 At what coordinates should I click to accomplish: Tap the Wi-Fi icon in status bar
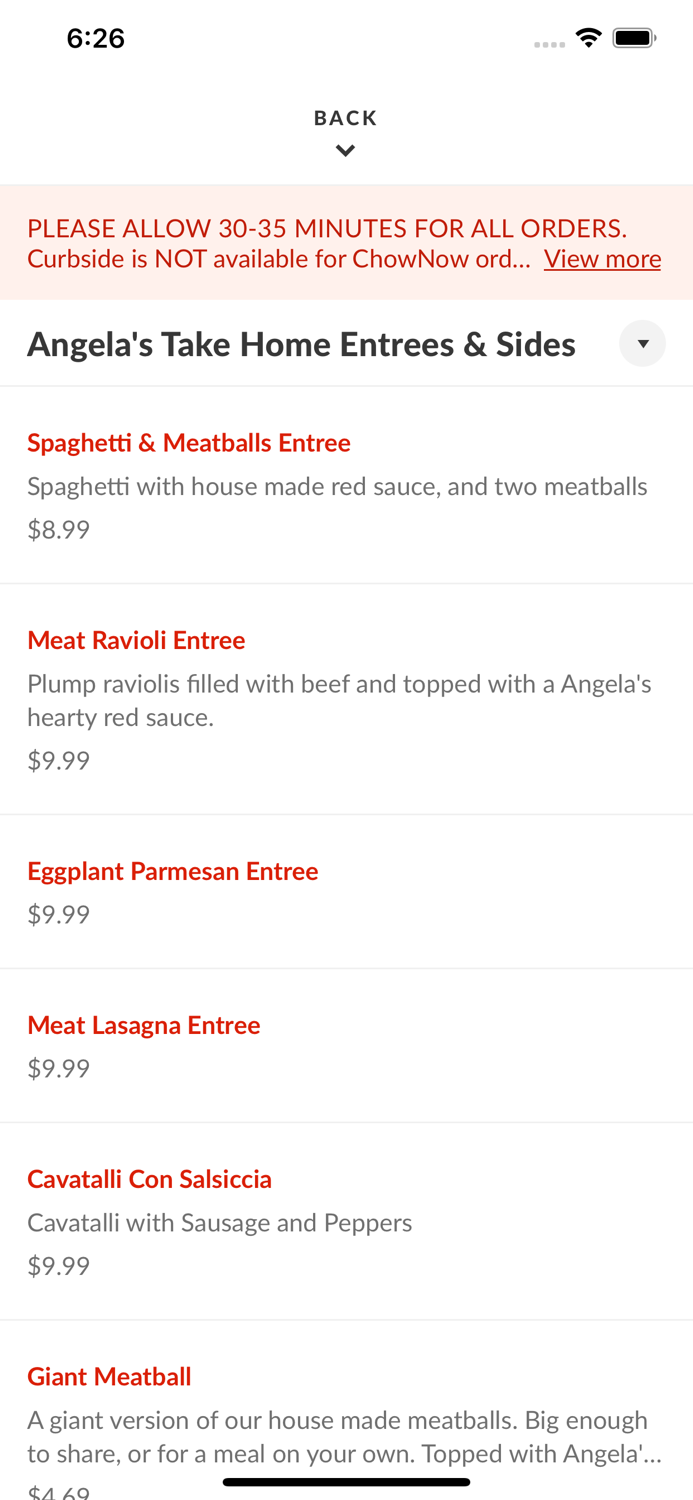589,38
